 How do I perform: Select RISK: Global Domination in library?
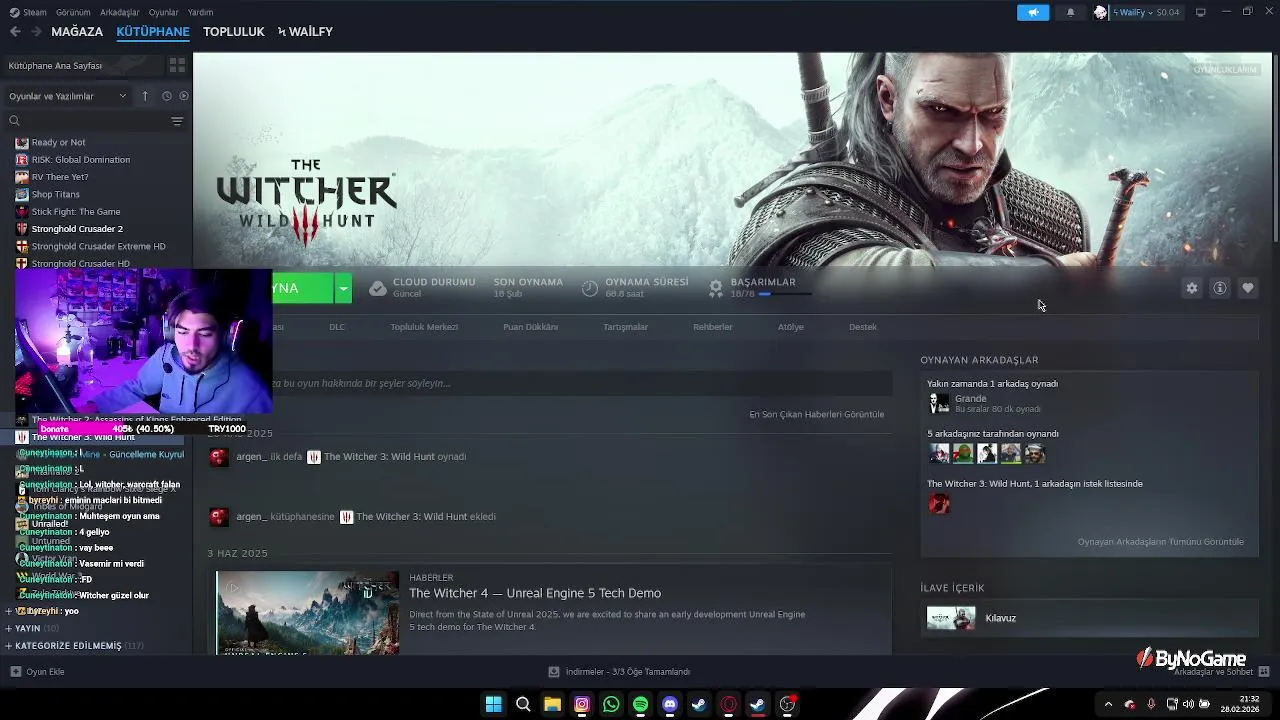pyautogui.click(x=80, y=160)
